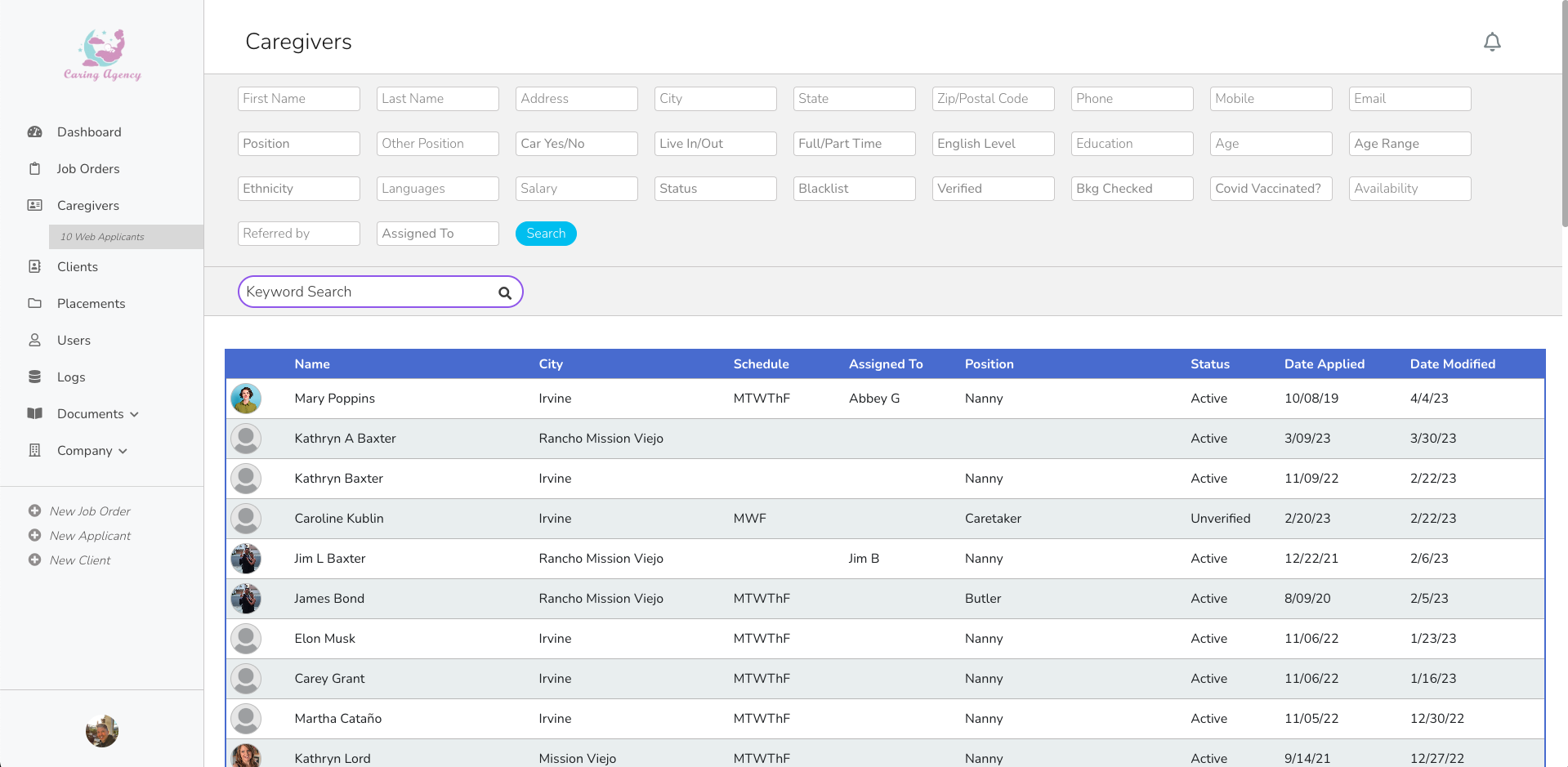
Task: Open 10 Web Applicants sub-item
Action: point(102,237)
